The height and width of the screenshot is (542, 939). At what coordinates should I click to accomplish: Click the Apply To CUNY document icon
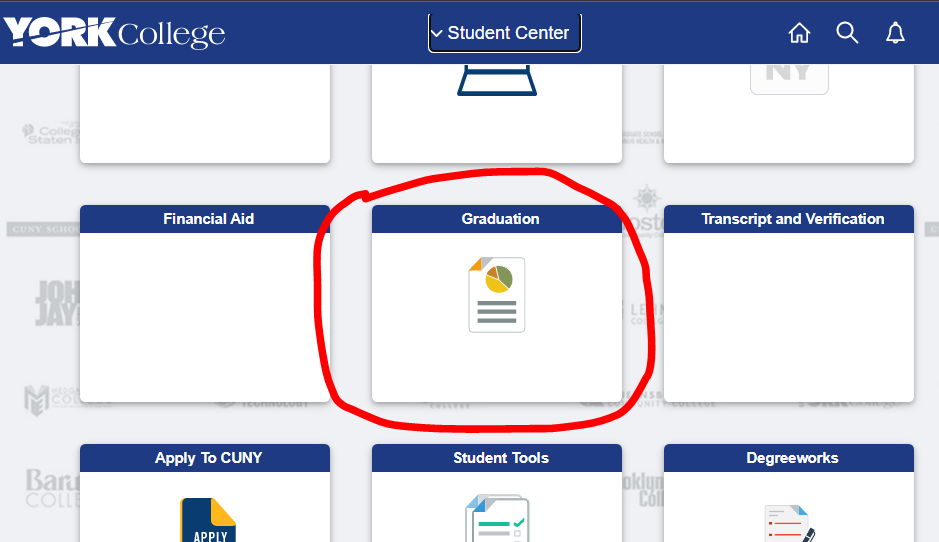208,520
